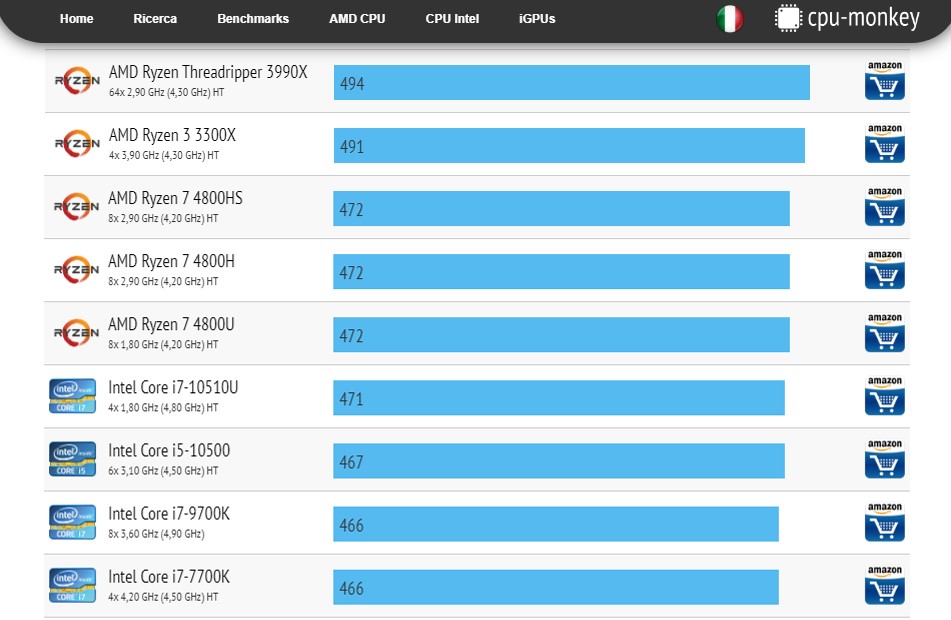Image resolution: width=951 pixels, height=620 pixels.
Task: Click Amazon cart for Ryzen 3 3300X
Action: (x=885, y=143)
